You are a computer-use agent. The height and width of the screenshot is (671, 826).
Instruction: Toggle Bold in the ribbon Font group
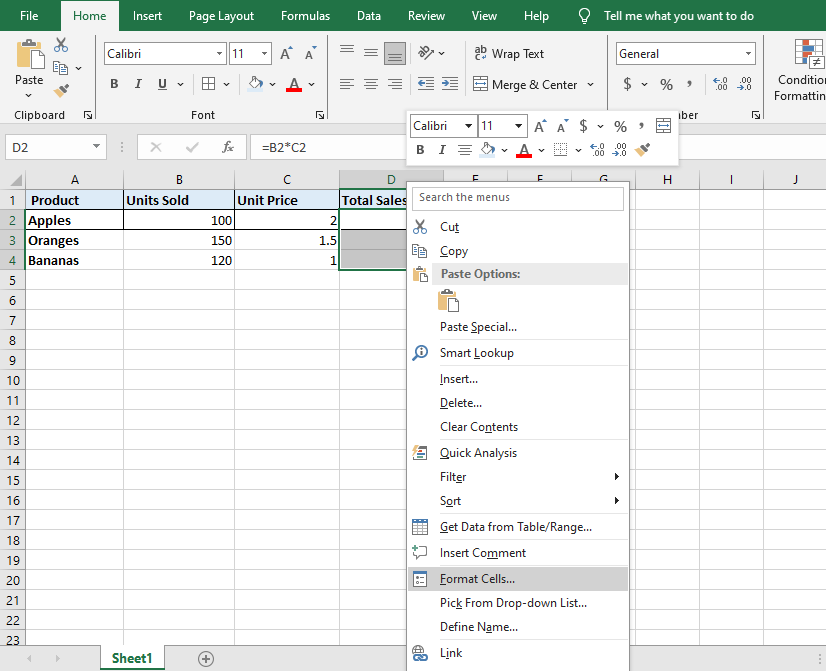pyautogui.click(x=114, y=85)
